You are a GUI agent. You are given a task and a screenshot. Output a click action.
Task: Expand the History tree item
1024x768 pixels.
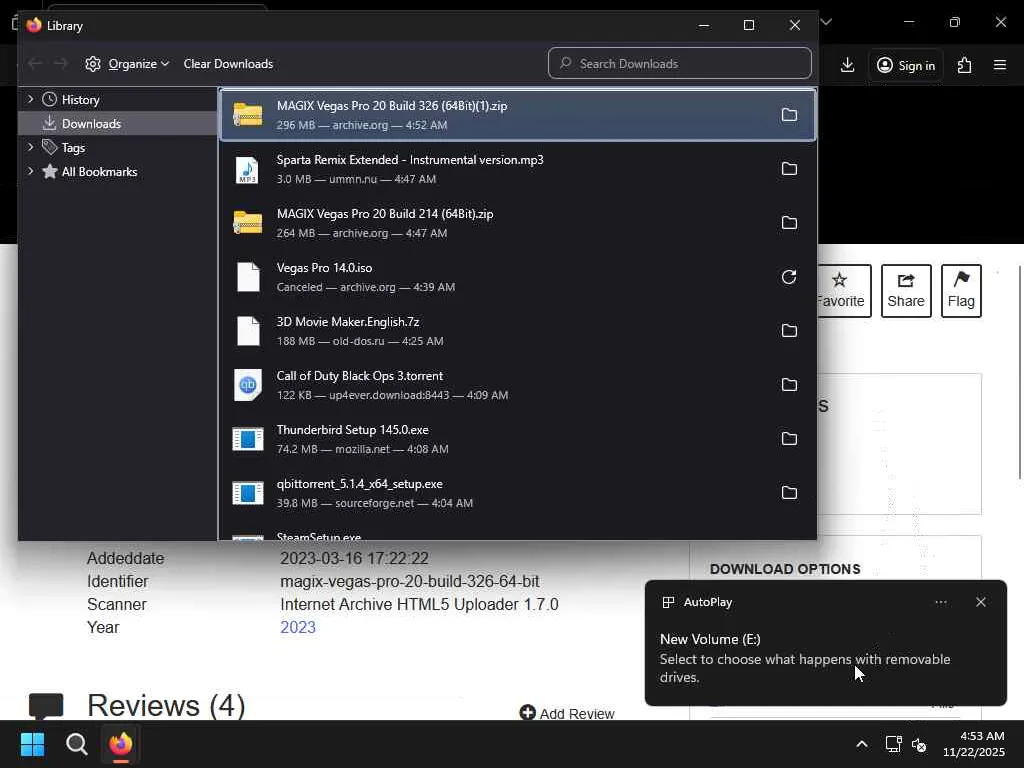[30, 99]
